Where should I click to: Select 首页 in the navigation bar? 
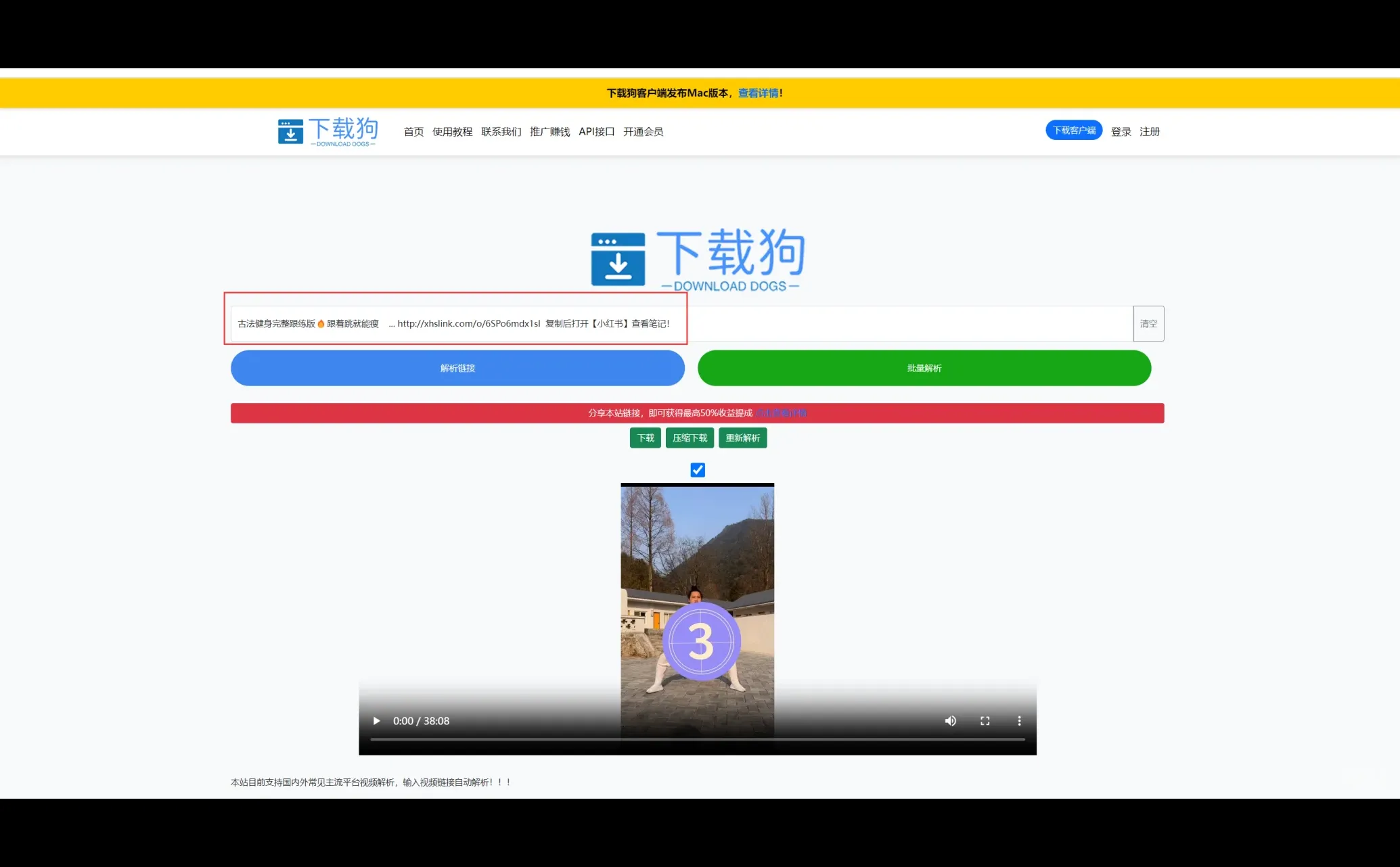[413, 131]
